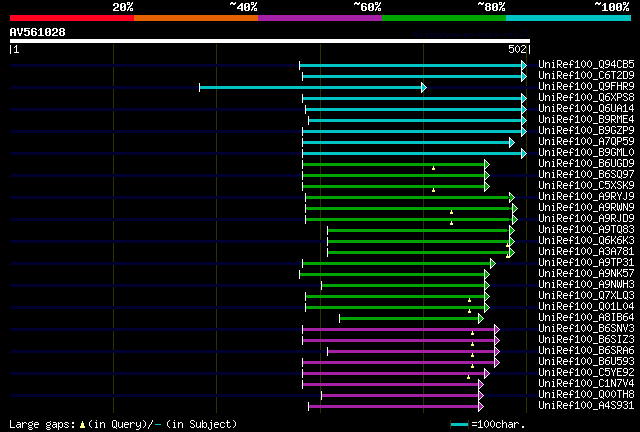
Task: Click the UniRef100_B6SNV3 label
Action: [586, 329]
